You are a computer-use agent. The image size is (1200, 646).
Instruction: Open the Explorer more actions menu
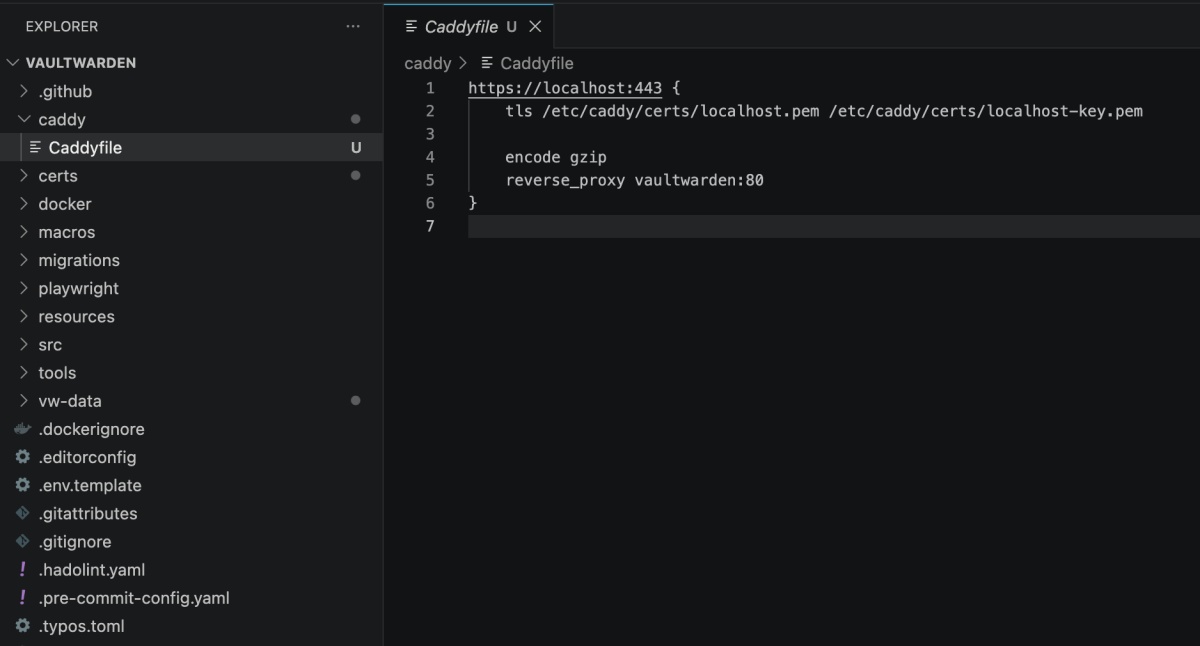click(352, 26)
